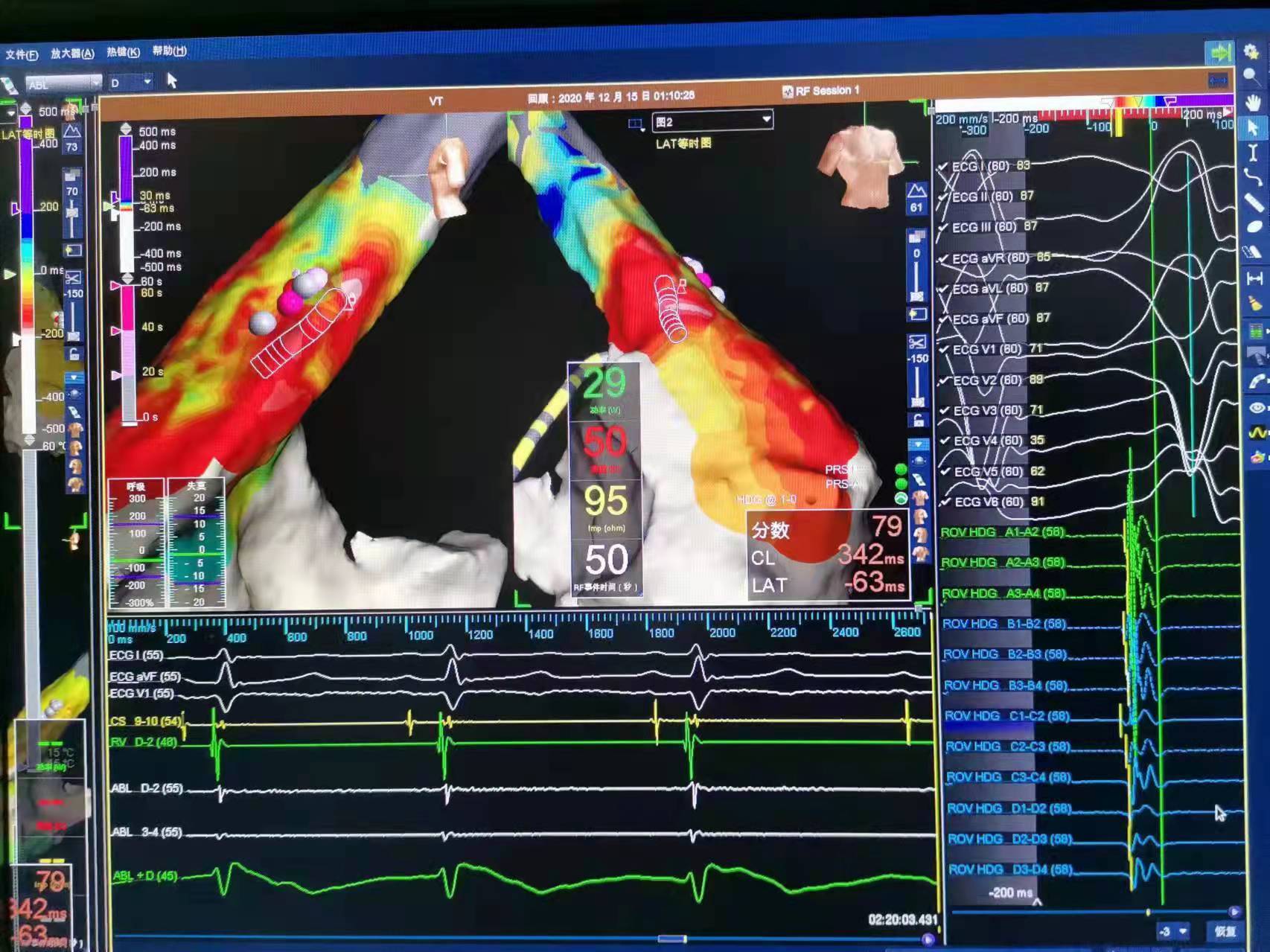Open the settings gear icon at top right
This screenshot has width=1270, height=952.
pyautogui.click(x=1251, y=51)
